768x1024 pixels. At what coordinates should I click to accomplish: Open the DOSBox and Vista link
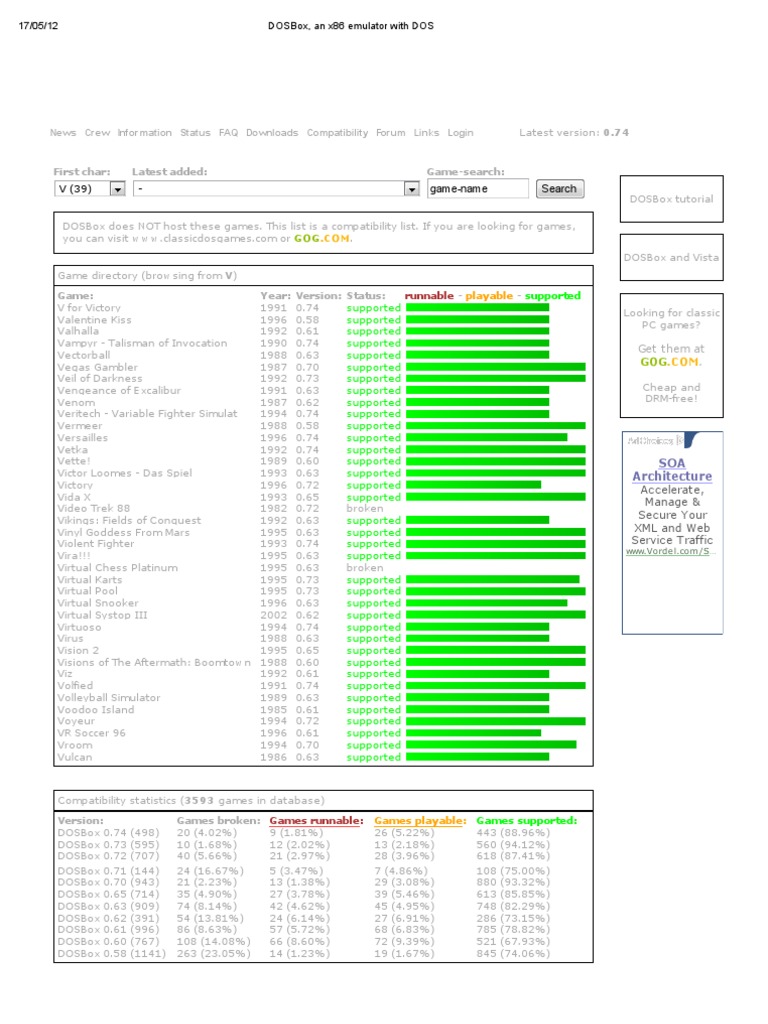(671, 258)
